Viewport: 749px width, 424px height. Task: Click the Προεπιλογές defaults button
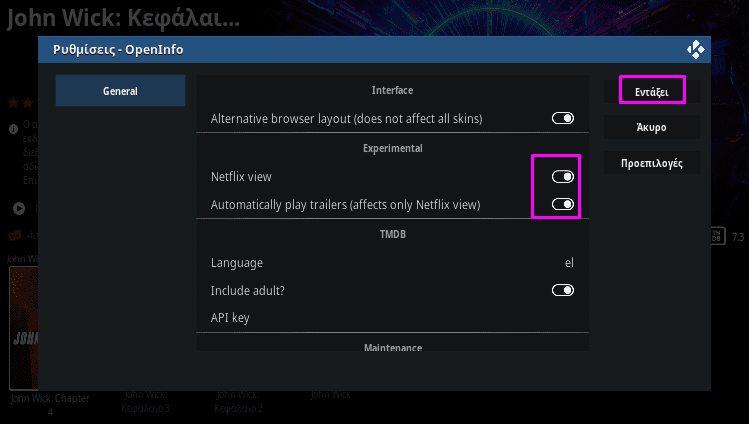click(652, 163)
